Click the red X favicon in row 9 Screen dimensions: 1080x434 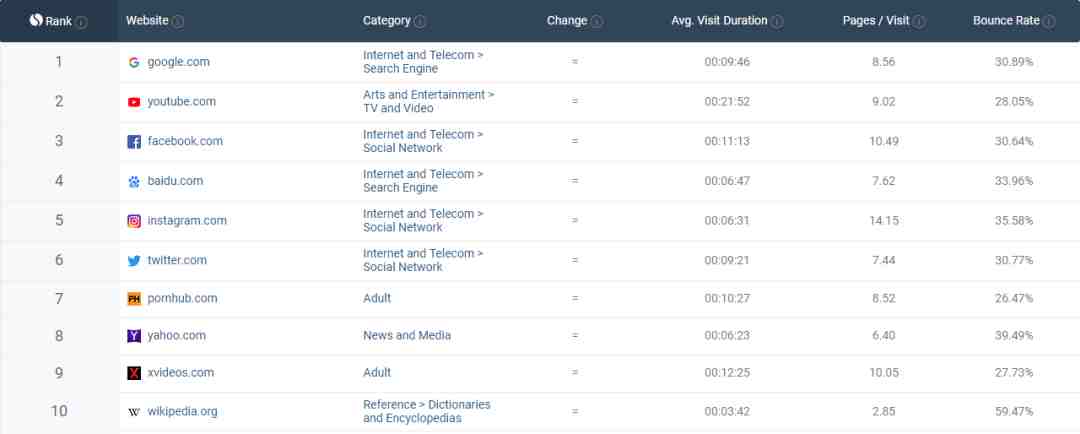(x=134, y=373)
